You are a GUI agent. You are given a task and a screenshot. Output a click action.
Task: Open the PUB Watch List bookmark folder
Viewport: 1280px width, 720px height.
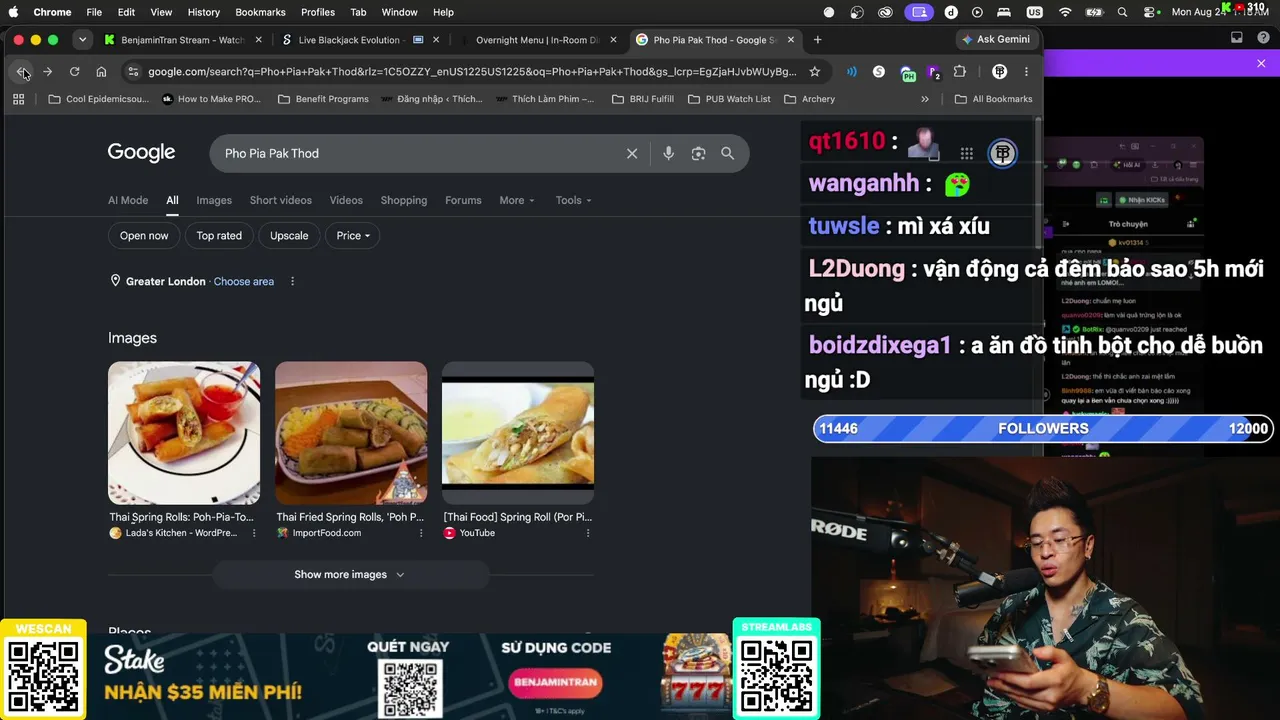click(x=729, y=99)
